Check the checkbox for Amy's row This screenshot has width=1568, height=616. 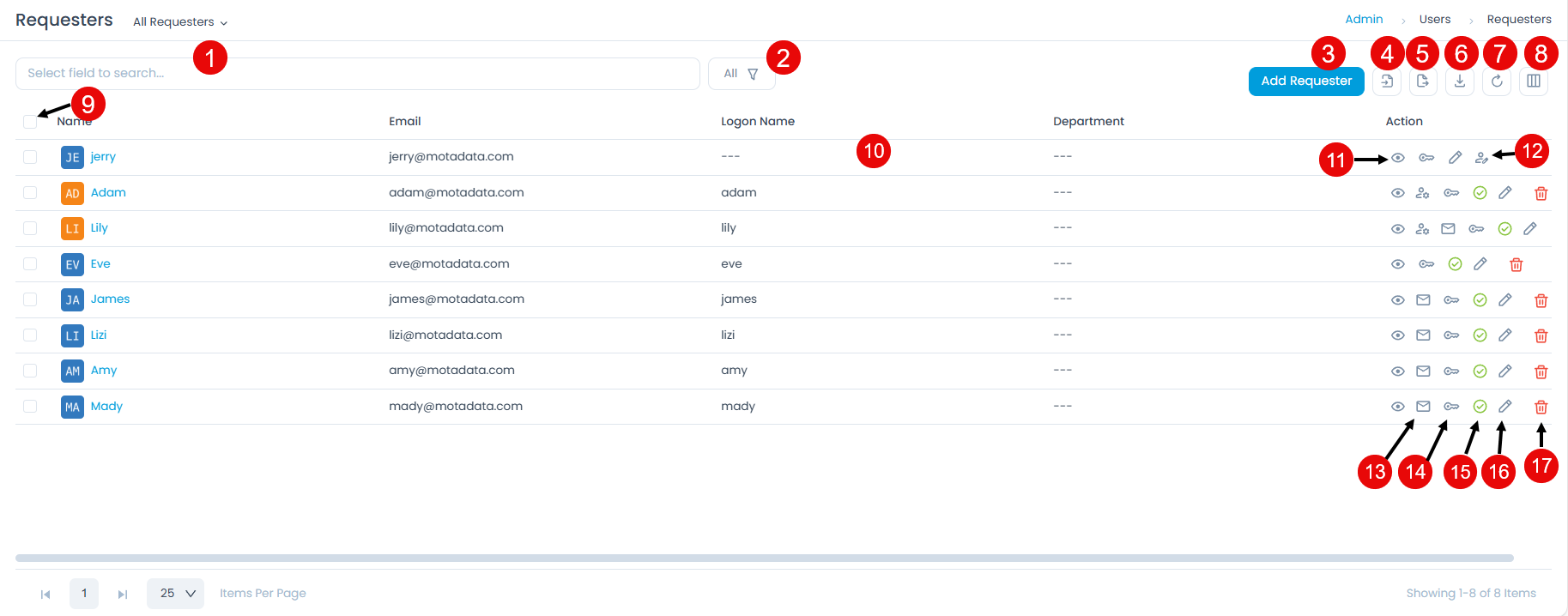pyautogui.click(x=30, y=371)
